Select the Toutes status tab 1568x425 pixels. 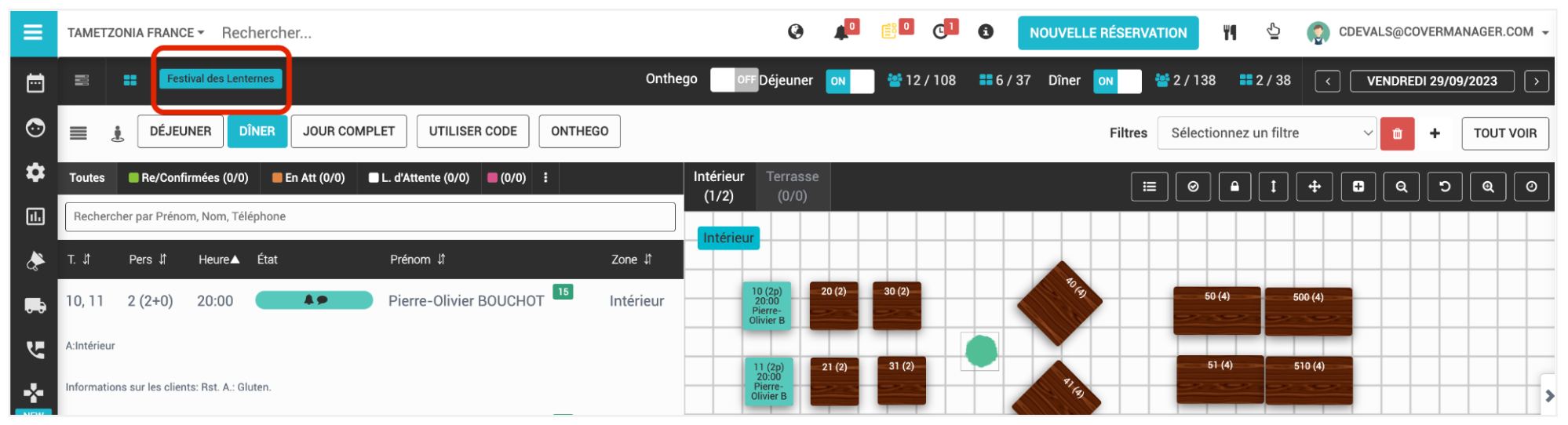[x=87, y=178]
